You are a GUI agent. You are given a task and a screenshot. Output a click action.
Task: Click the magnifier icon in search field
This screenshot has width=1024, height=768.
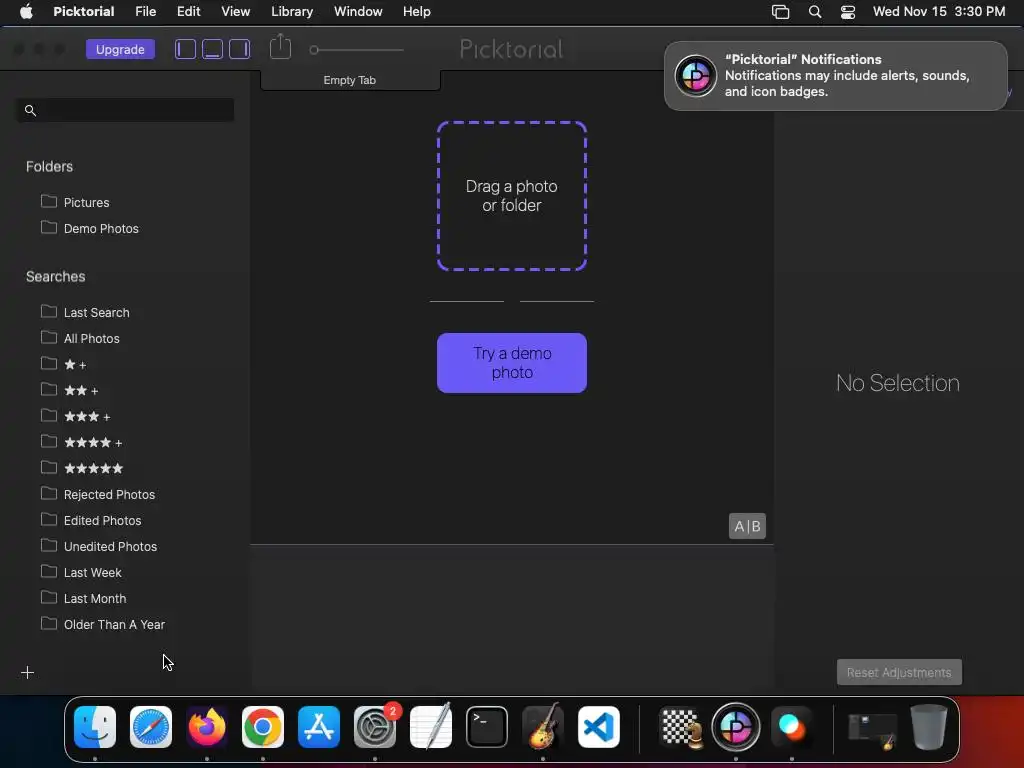(x=30, y=110)
